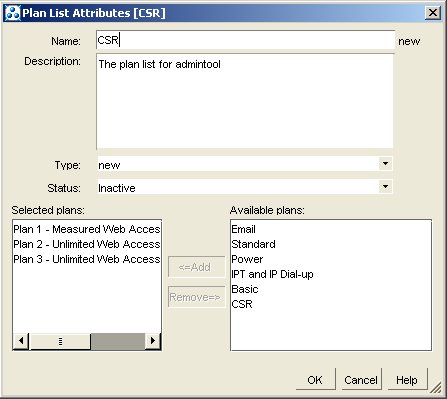Click into the Name input field

coord(245,40)
